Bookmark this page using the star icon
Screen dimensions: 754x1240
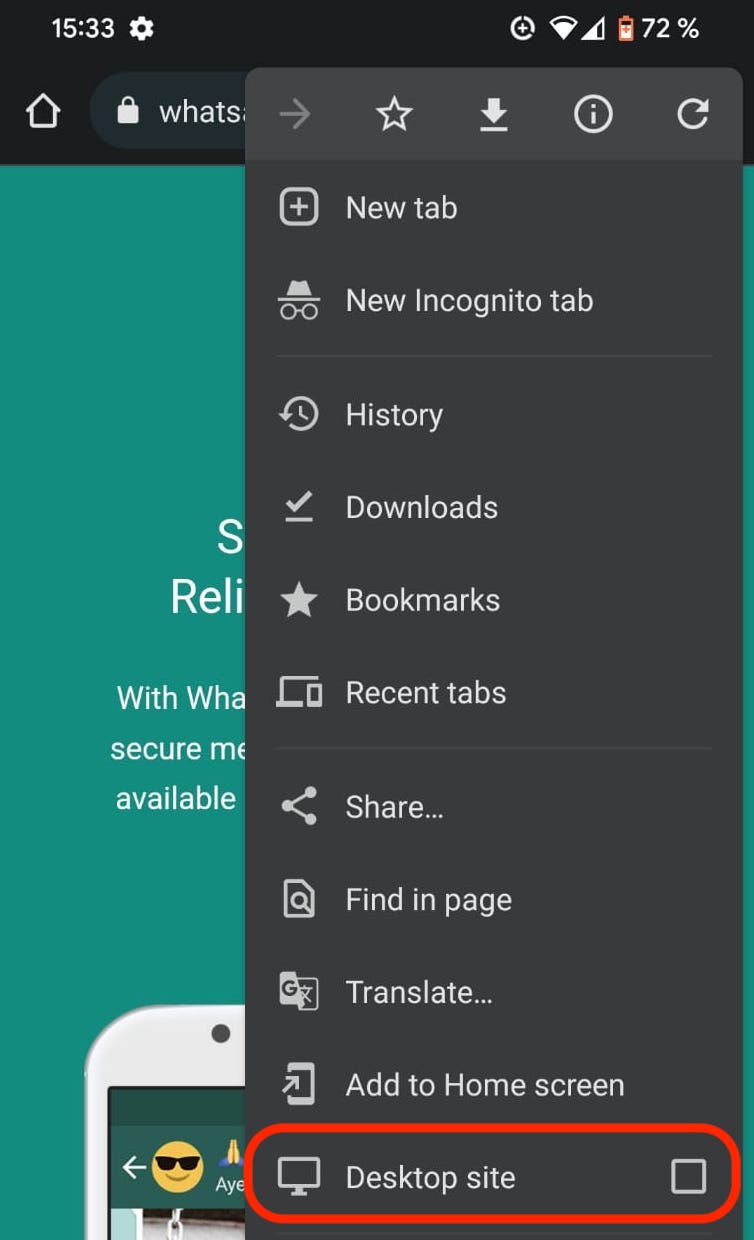tap(393, 113)
